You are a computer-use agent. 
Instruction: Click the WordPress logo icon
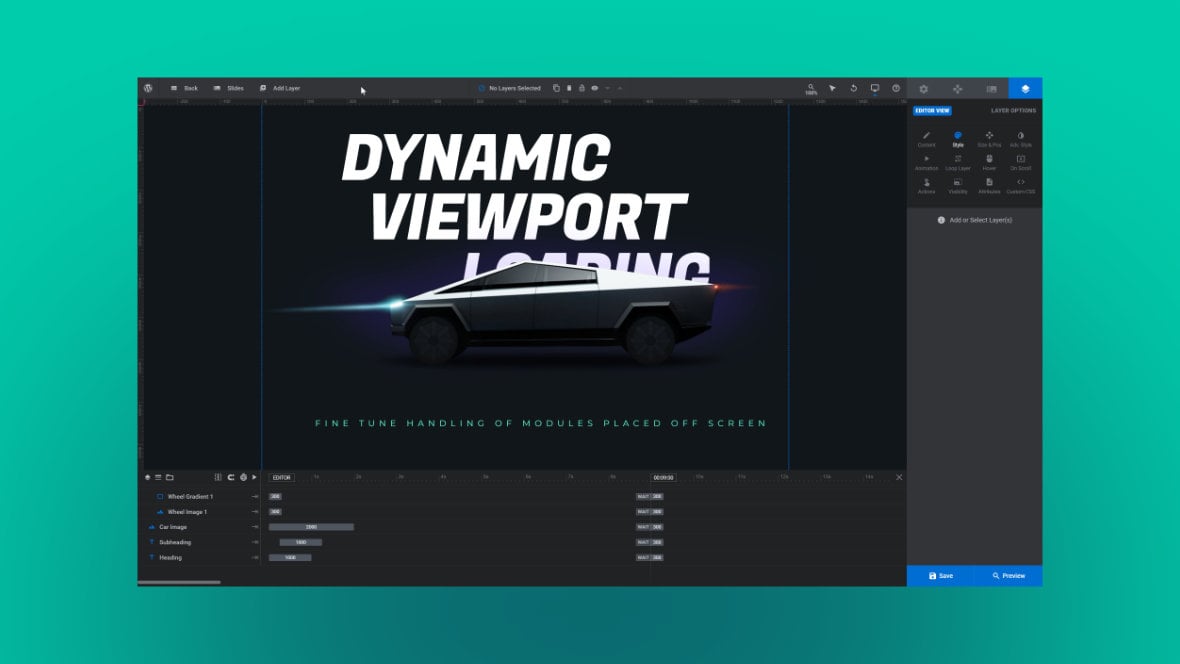(x=148, y=88)
